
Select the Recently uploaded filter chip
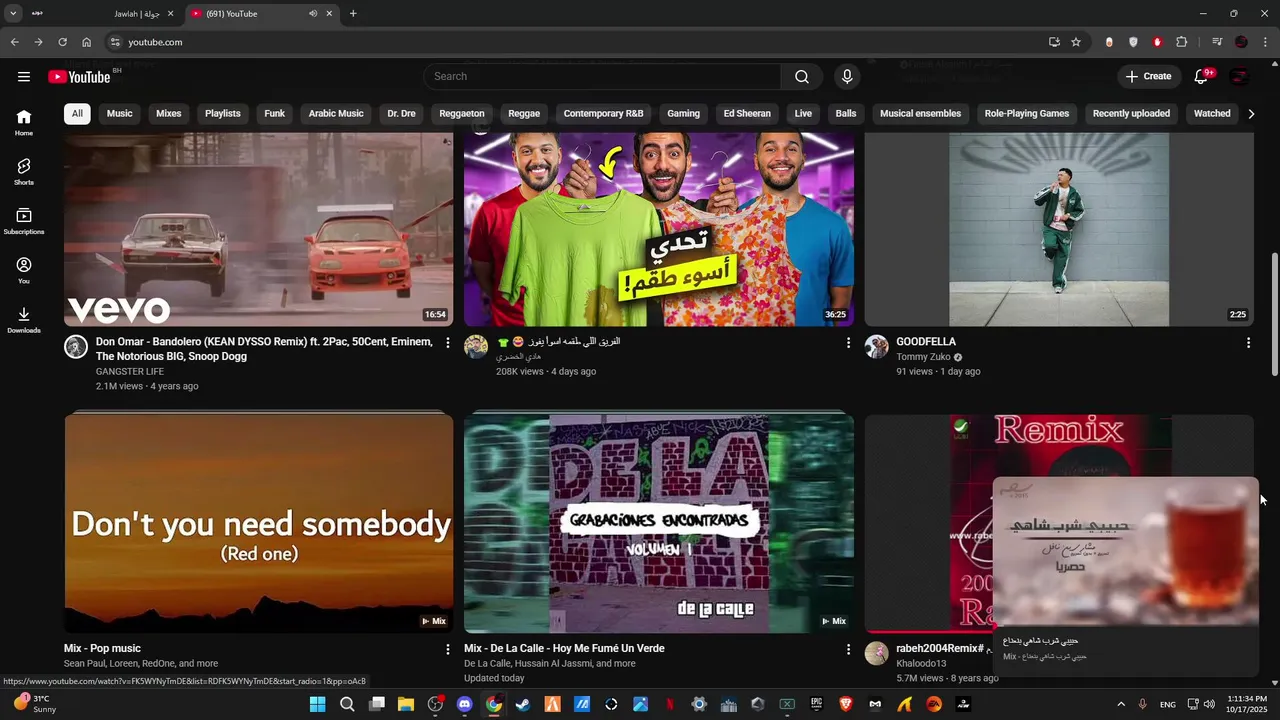1131,113
